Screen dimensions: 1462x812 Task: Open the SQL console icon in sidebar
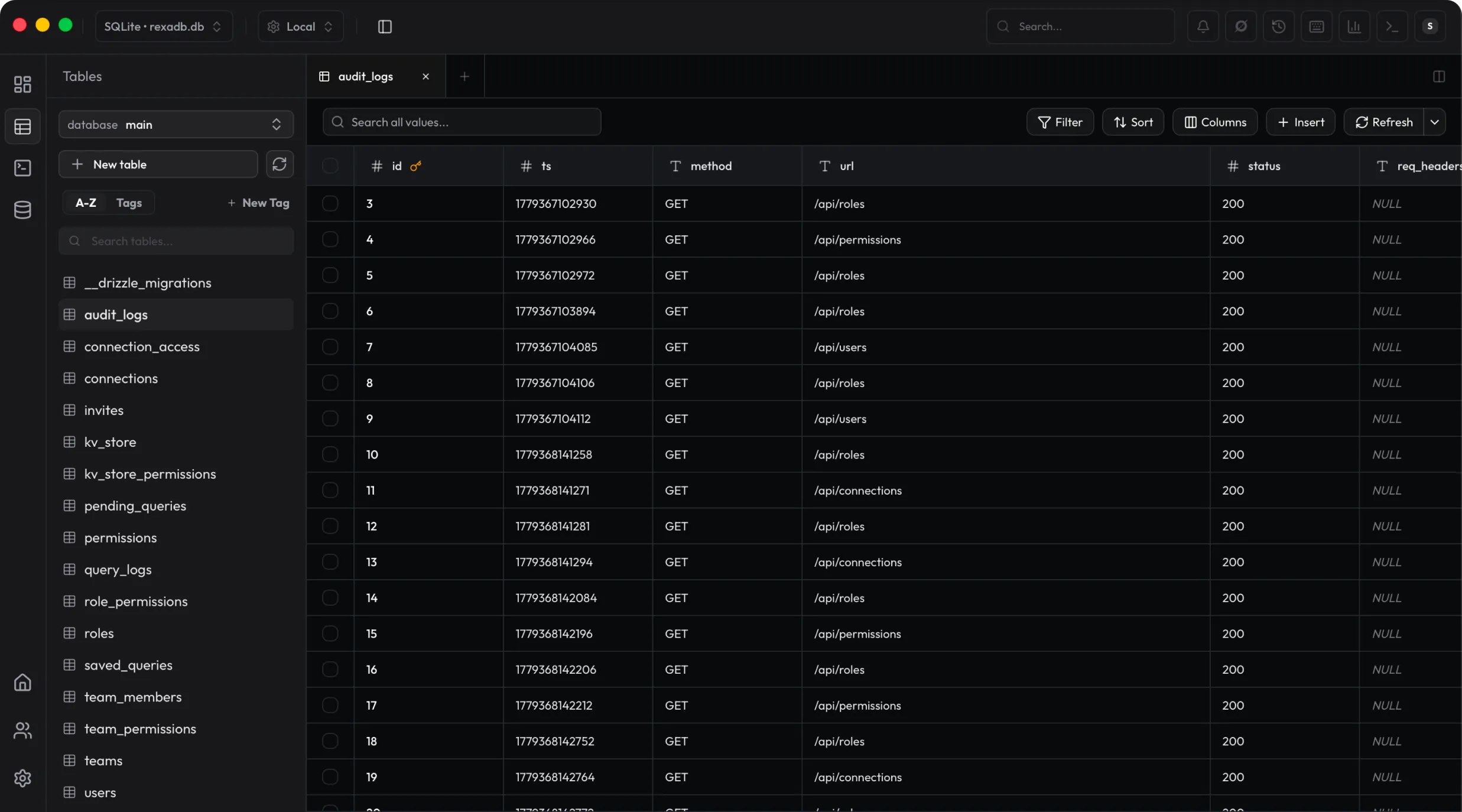[x=22, y=168]
